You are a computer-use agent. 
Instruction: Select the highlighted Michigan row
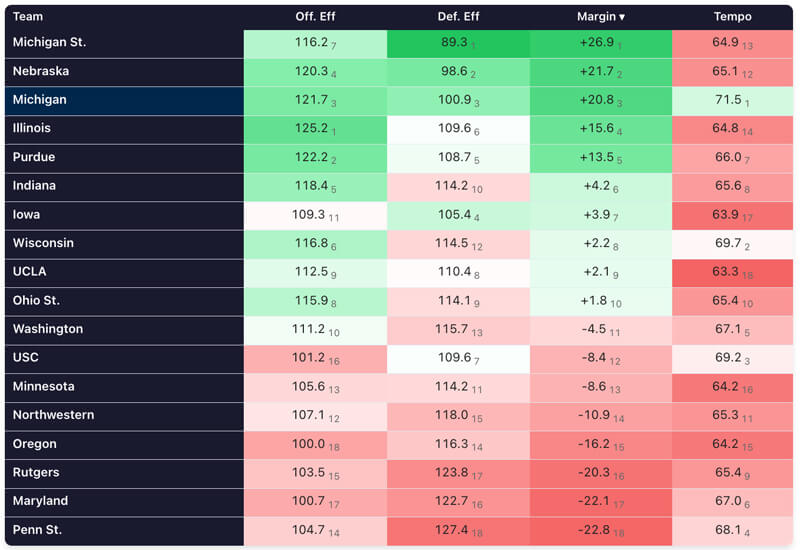click(x=40, y=100)
